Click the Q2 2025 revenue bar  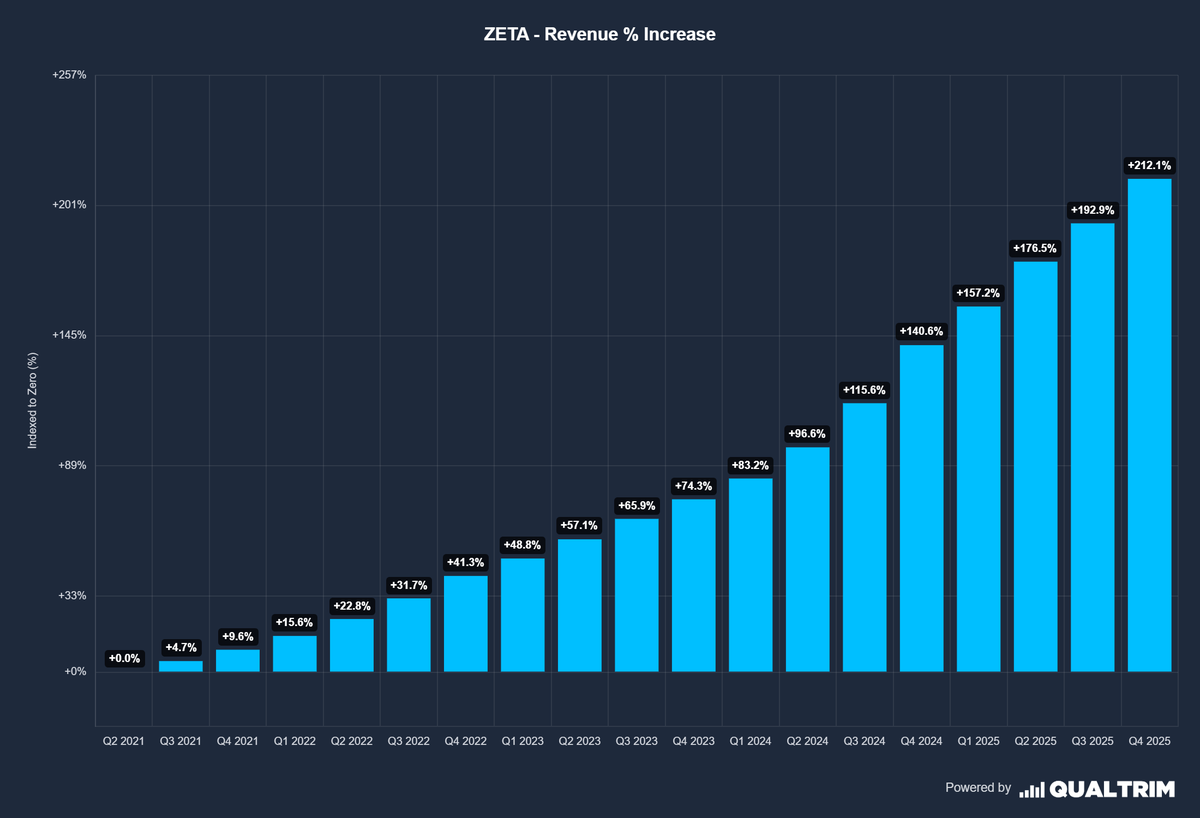point(1035,466)
